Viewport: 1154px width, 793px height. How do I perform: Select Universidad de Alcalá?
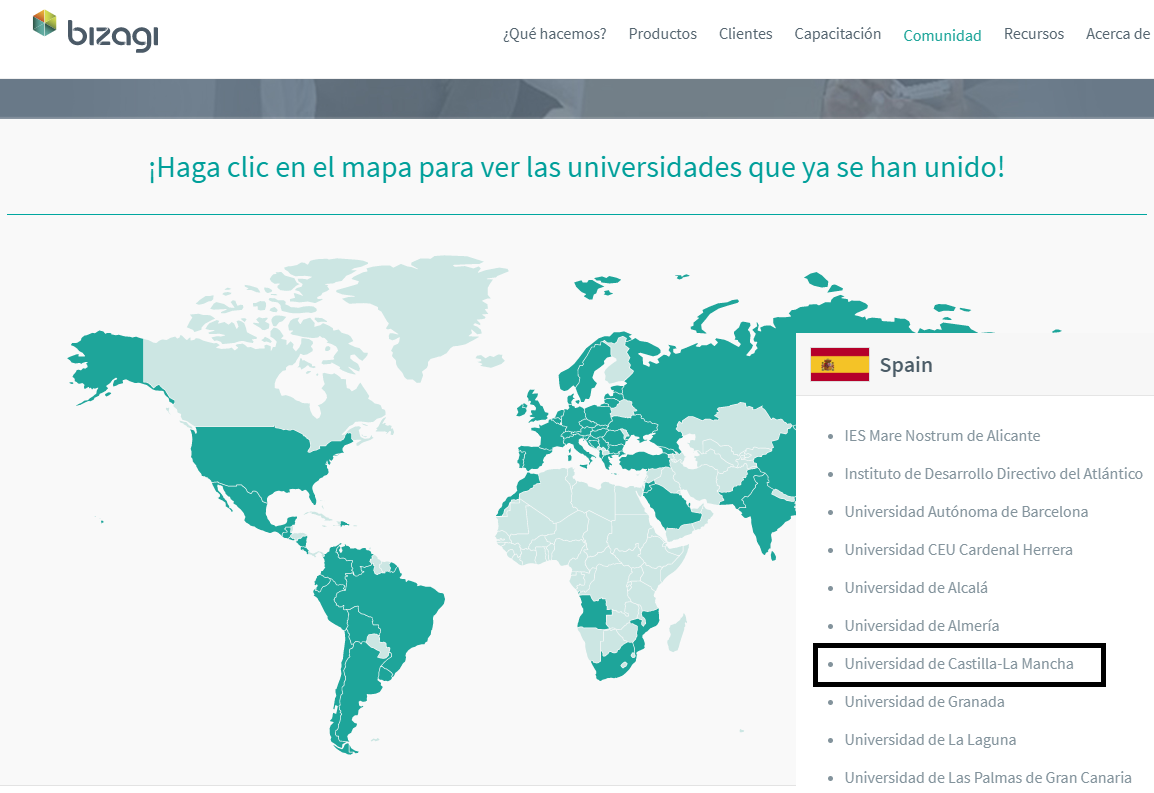coord(916,588)
